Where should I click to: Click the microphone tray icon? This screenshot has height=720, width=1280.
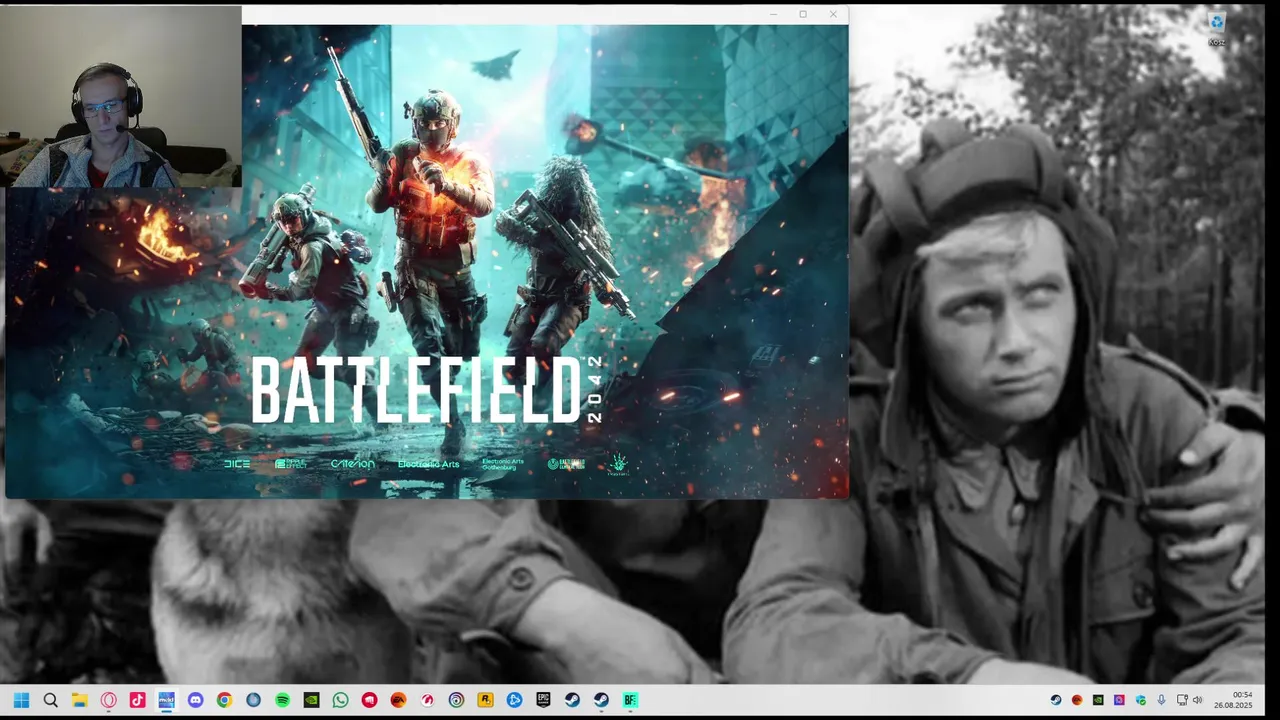[1161, 700]
